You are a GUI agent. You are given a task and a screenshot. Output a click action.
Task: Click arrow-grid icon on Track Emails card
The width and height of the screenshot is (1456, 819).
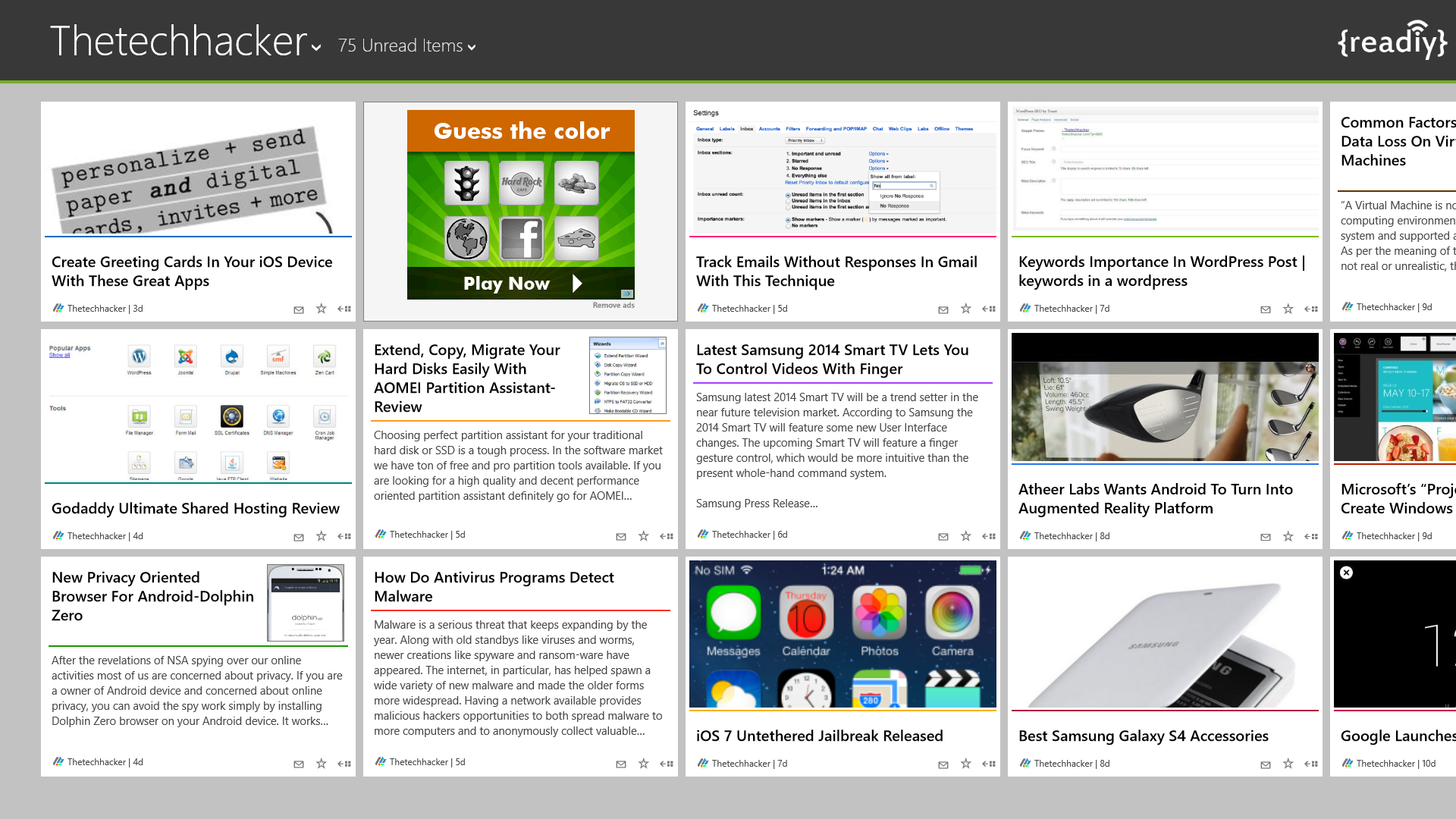click(x=989, y=309)
